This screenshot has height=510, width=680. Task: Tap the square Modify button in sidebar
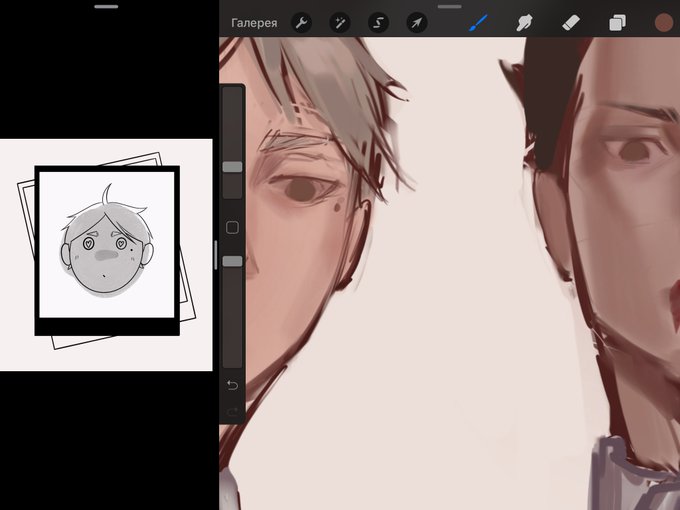coord(232,227)
